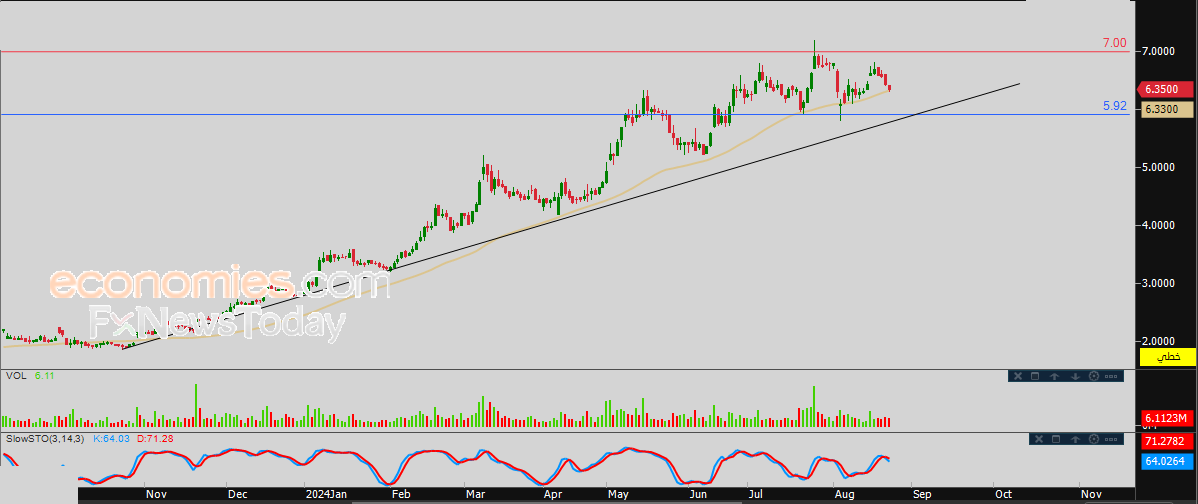
Task: Click the Oct date axis label
Action: [1003, 495]
